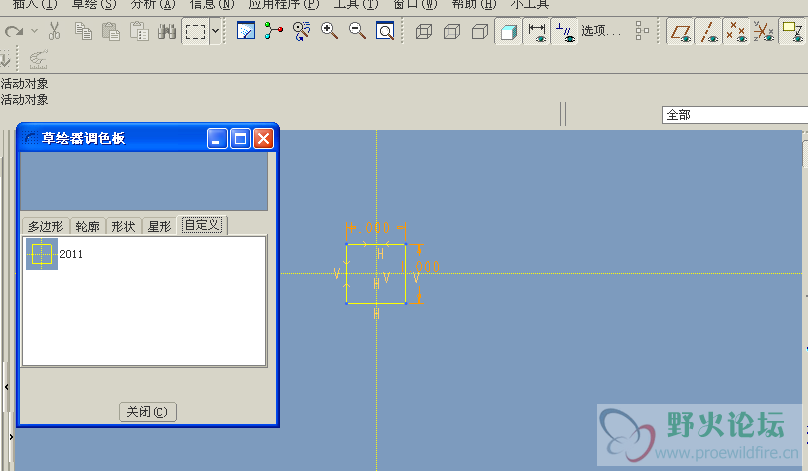Screen dimensions: 808x471
Task: Open the dropdown next to Redo
Action: pos(35,31)
